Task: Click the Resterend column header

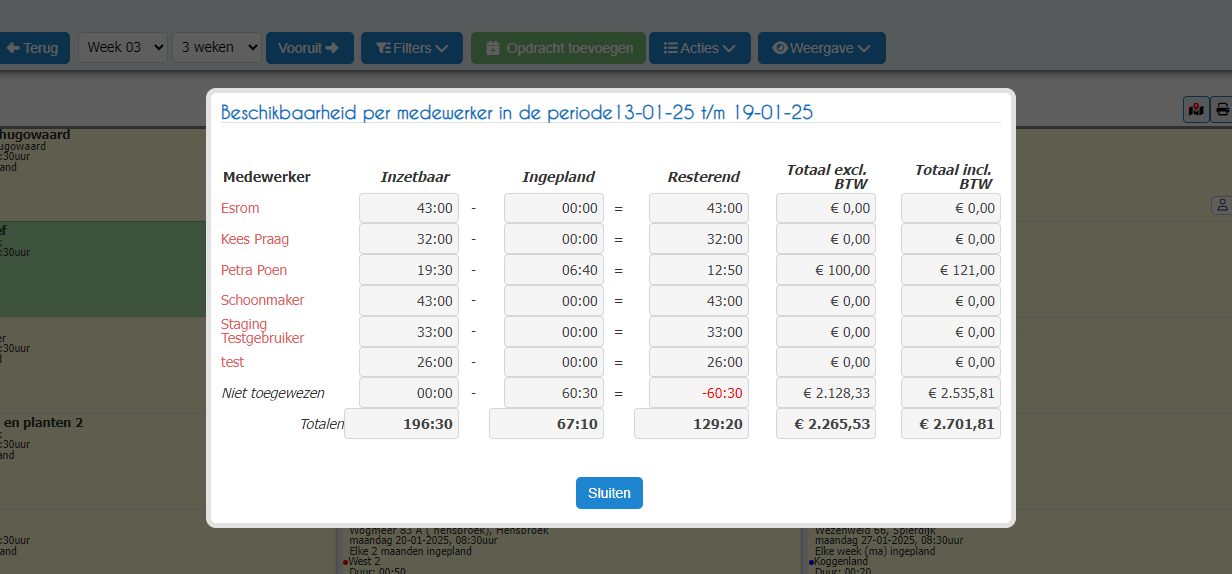Action: click(x=704, y=177)
